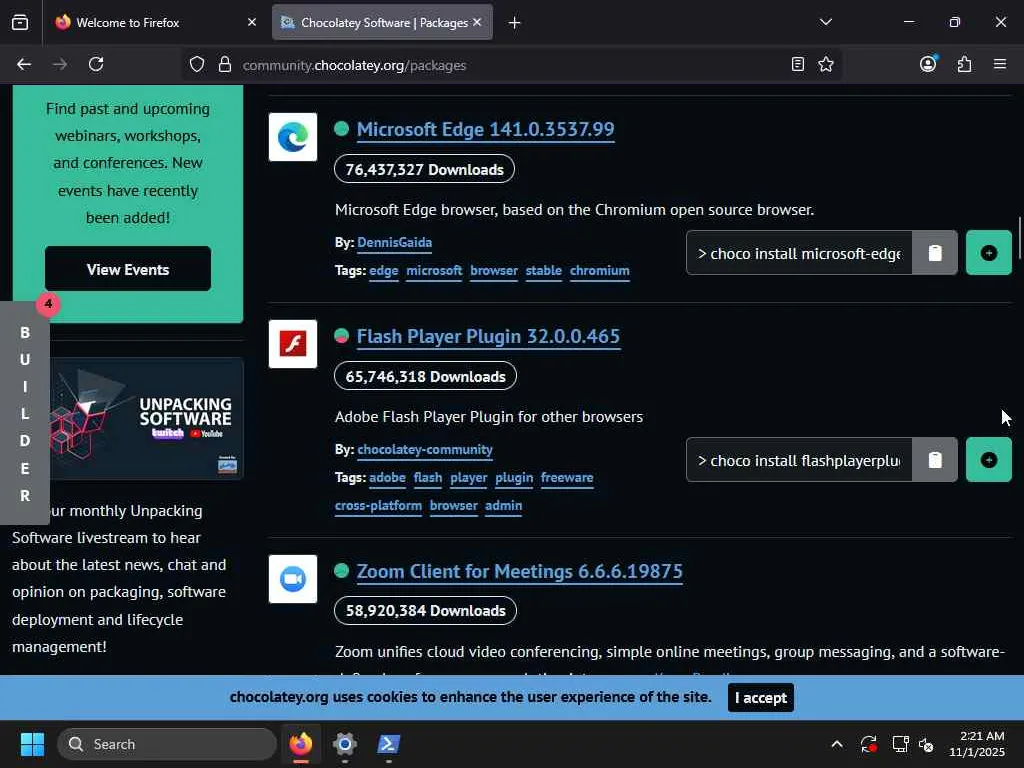Reload the current page
The height and width of the screenshot is (768, 1024).
pyautogui.click(x=96, y=64)
